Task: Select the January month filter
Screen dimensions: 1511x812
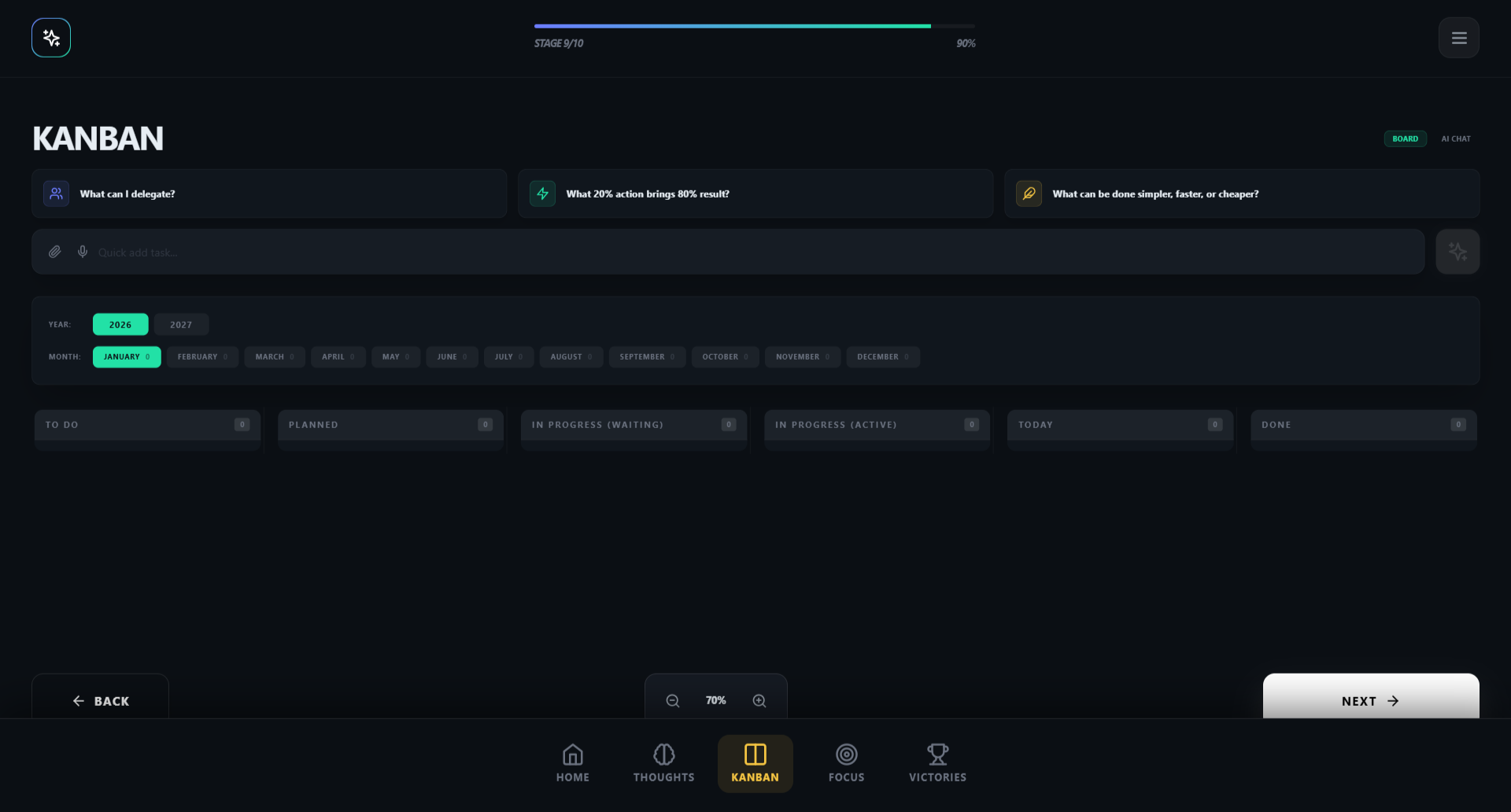Action: click(127, 356)
